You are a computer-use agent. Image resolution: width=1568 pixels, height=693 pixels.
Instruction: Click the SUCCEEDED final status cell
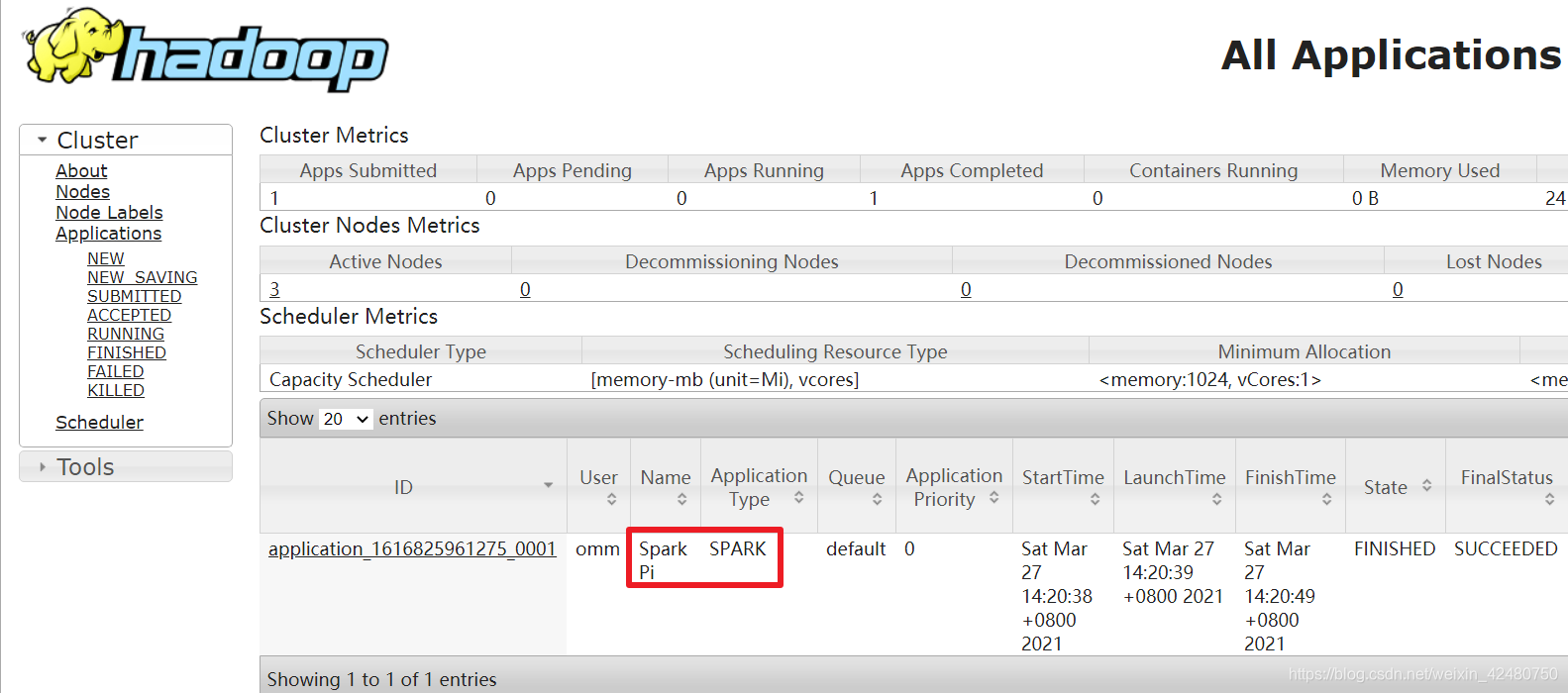click(x=1506, y=548)
